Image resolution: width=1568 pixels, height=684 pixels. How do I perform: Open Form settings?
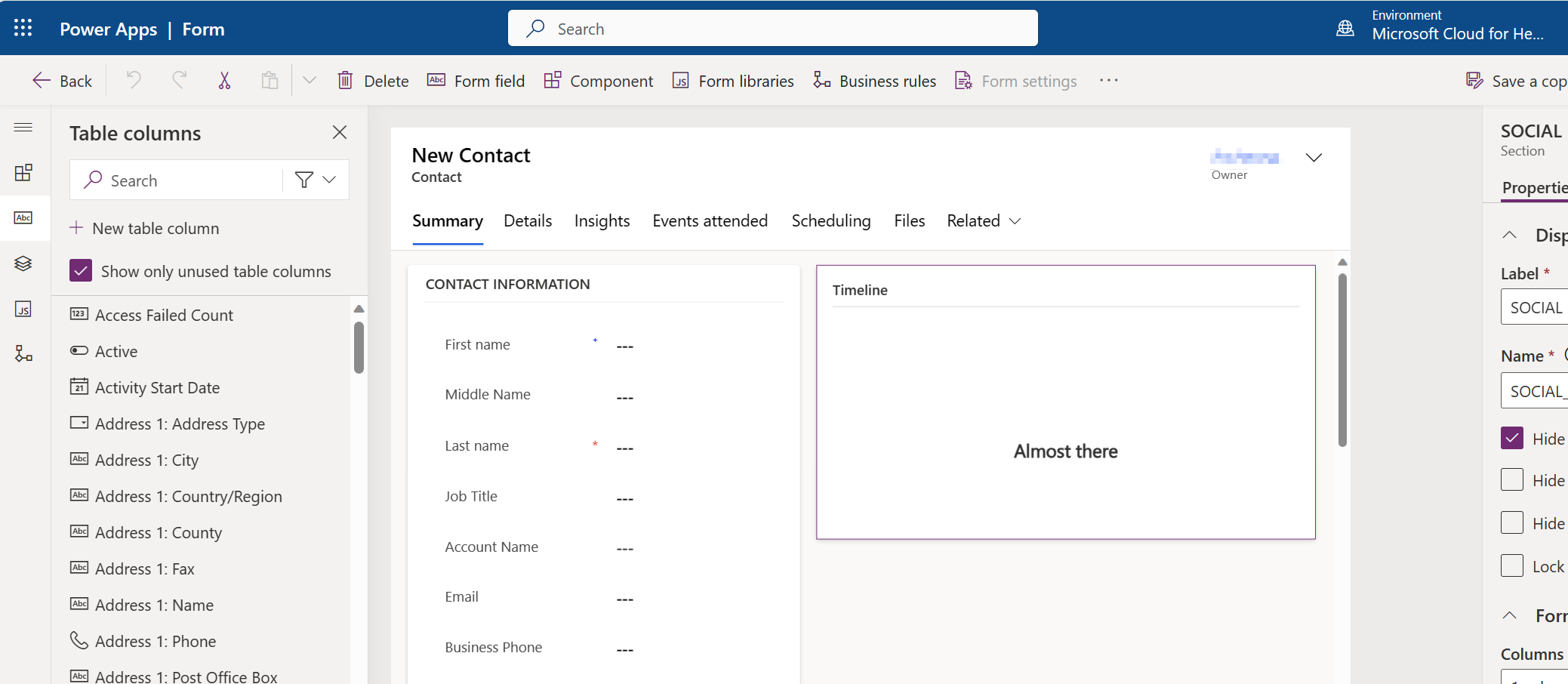tap(1016, 81)
